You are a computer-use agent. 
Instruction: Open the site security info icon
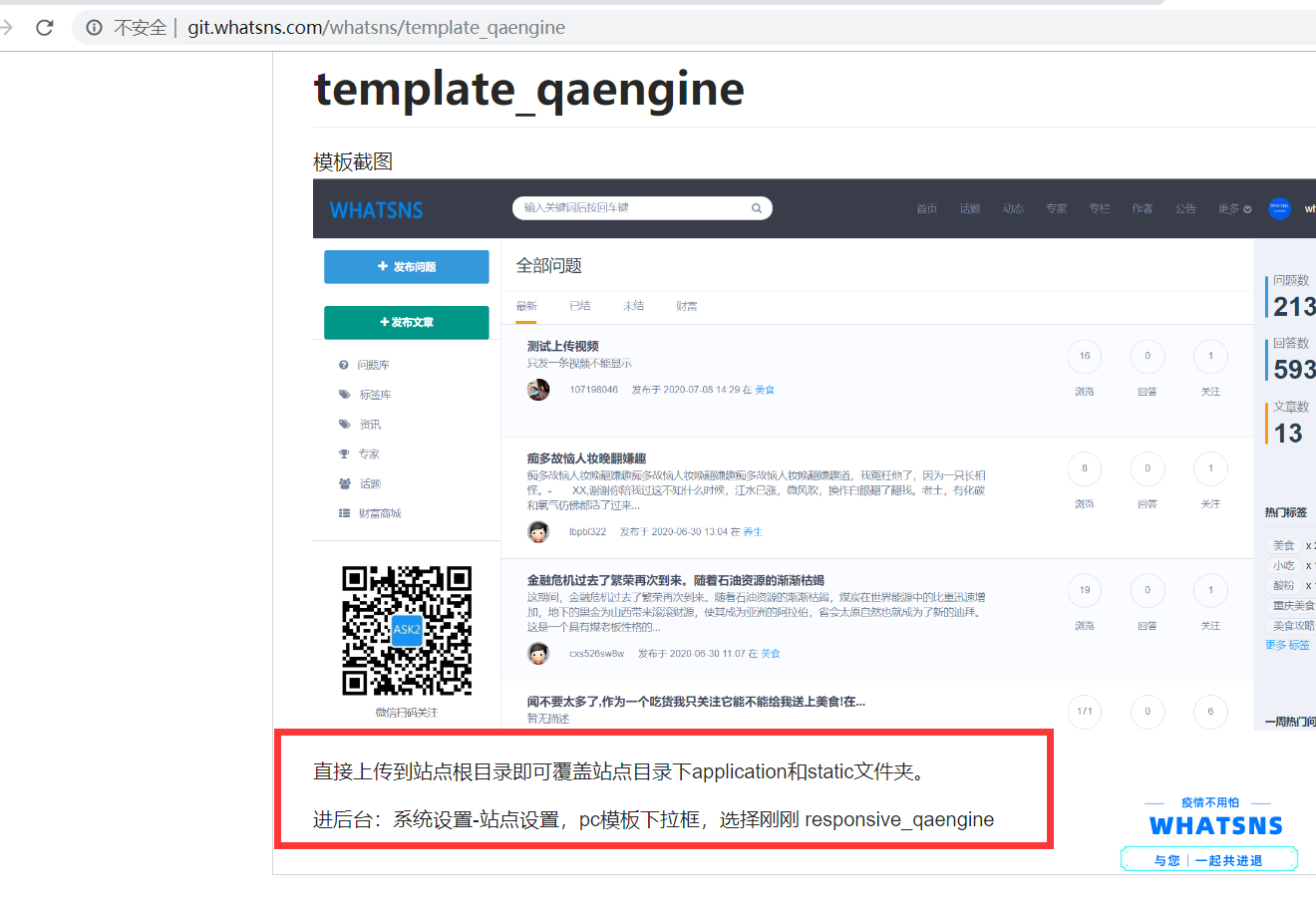point(94,28)
